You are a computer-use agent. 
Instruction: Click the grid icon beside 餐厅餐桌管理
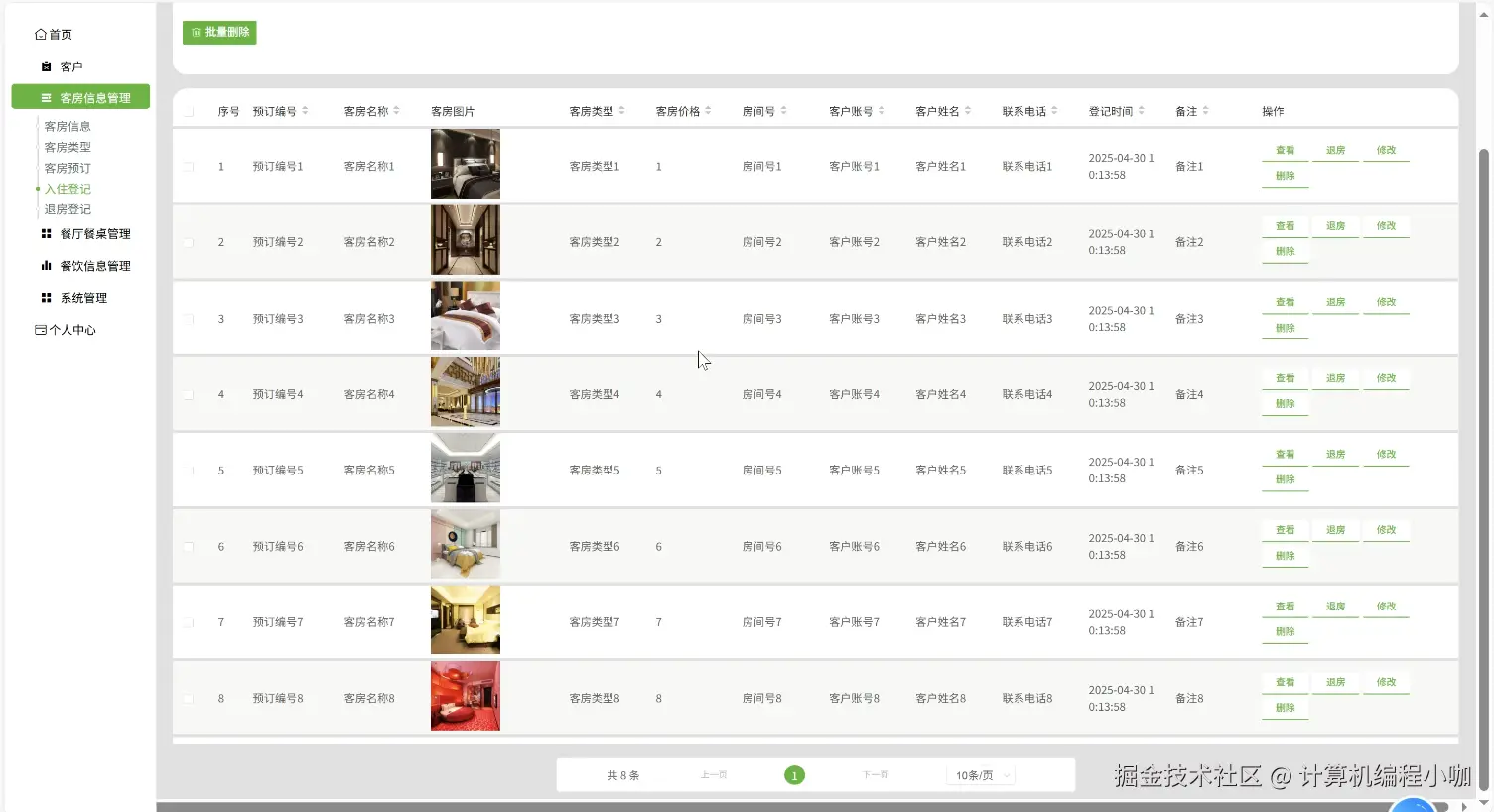pos(46,234)
